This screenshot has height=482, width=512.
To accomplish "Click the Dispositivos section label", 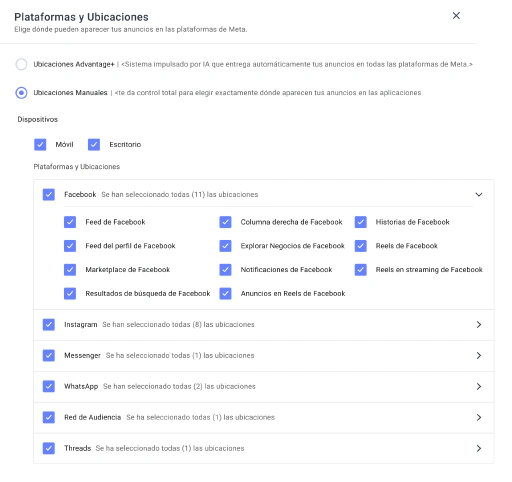I will coord(37,119).
